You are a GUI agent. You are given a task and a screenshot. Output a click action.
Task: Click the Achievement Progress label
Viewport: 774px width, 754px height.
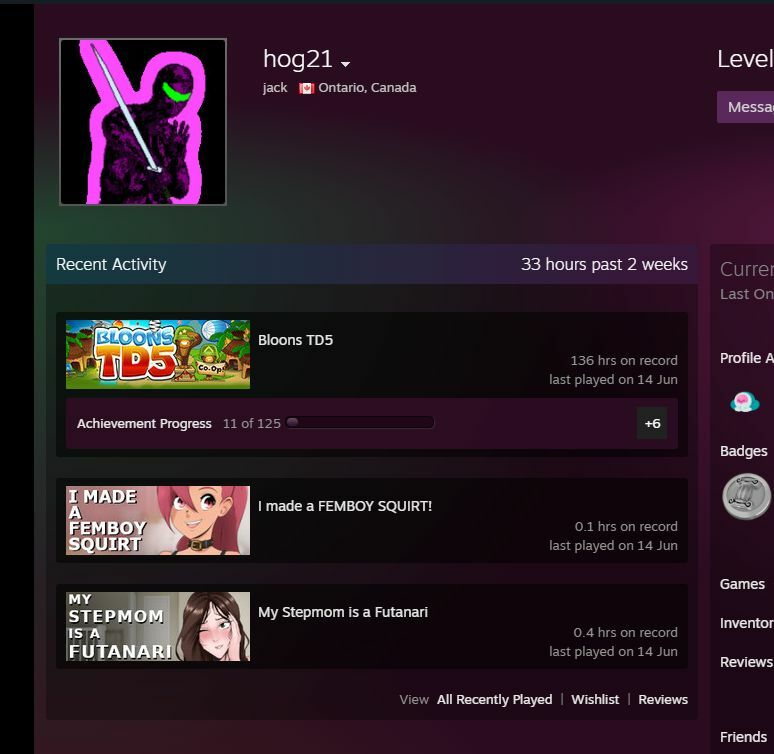point(144,424)
